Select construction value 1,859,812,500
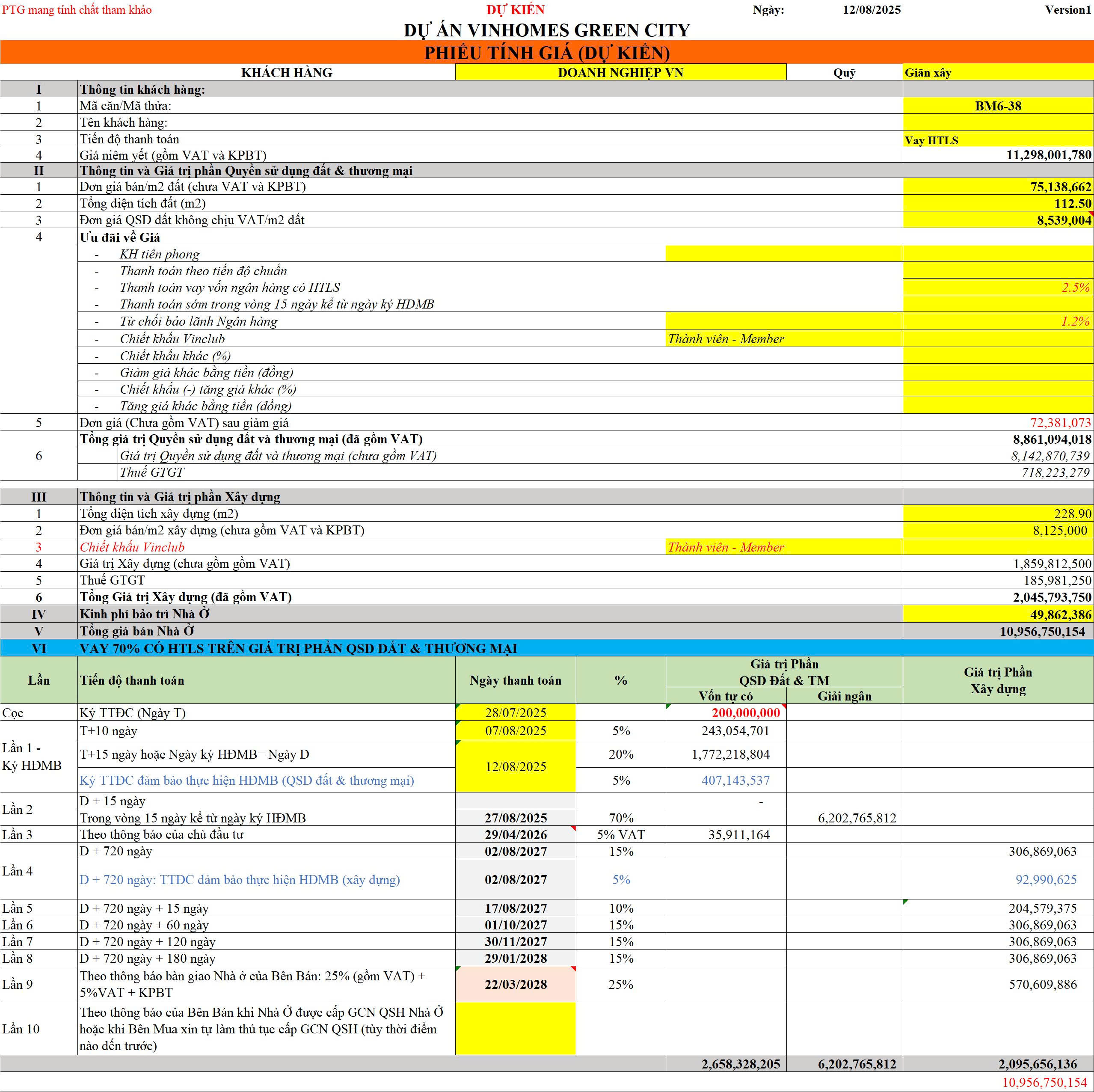 1052,564
